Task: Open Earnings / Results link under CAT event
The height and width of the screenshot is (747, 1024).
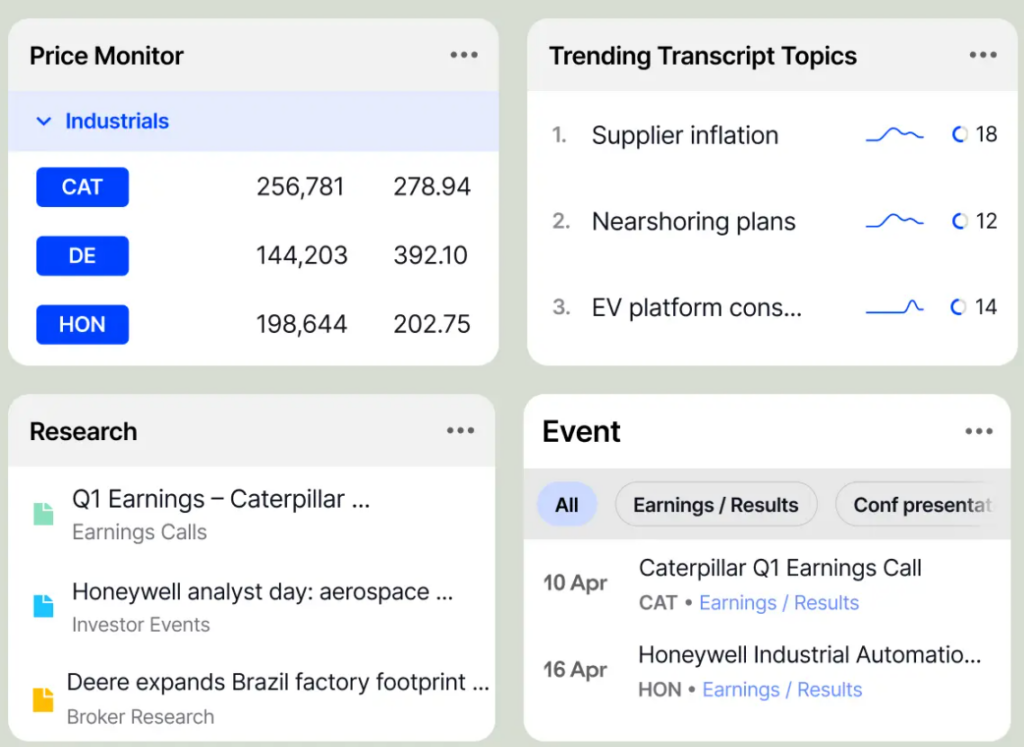Action: click(778, 603)
